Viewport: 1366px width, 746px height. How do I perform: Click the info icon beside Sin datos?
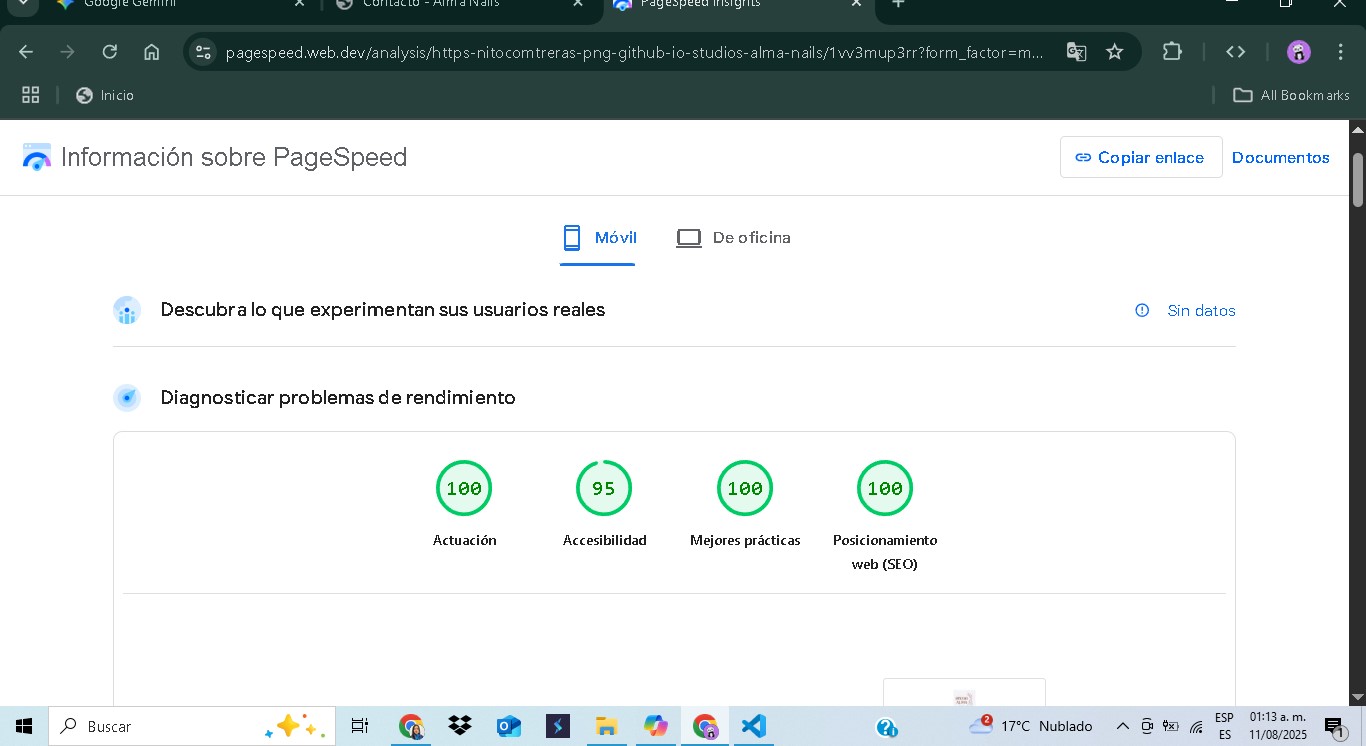coord(1142,310)
